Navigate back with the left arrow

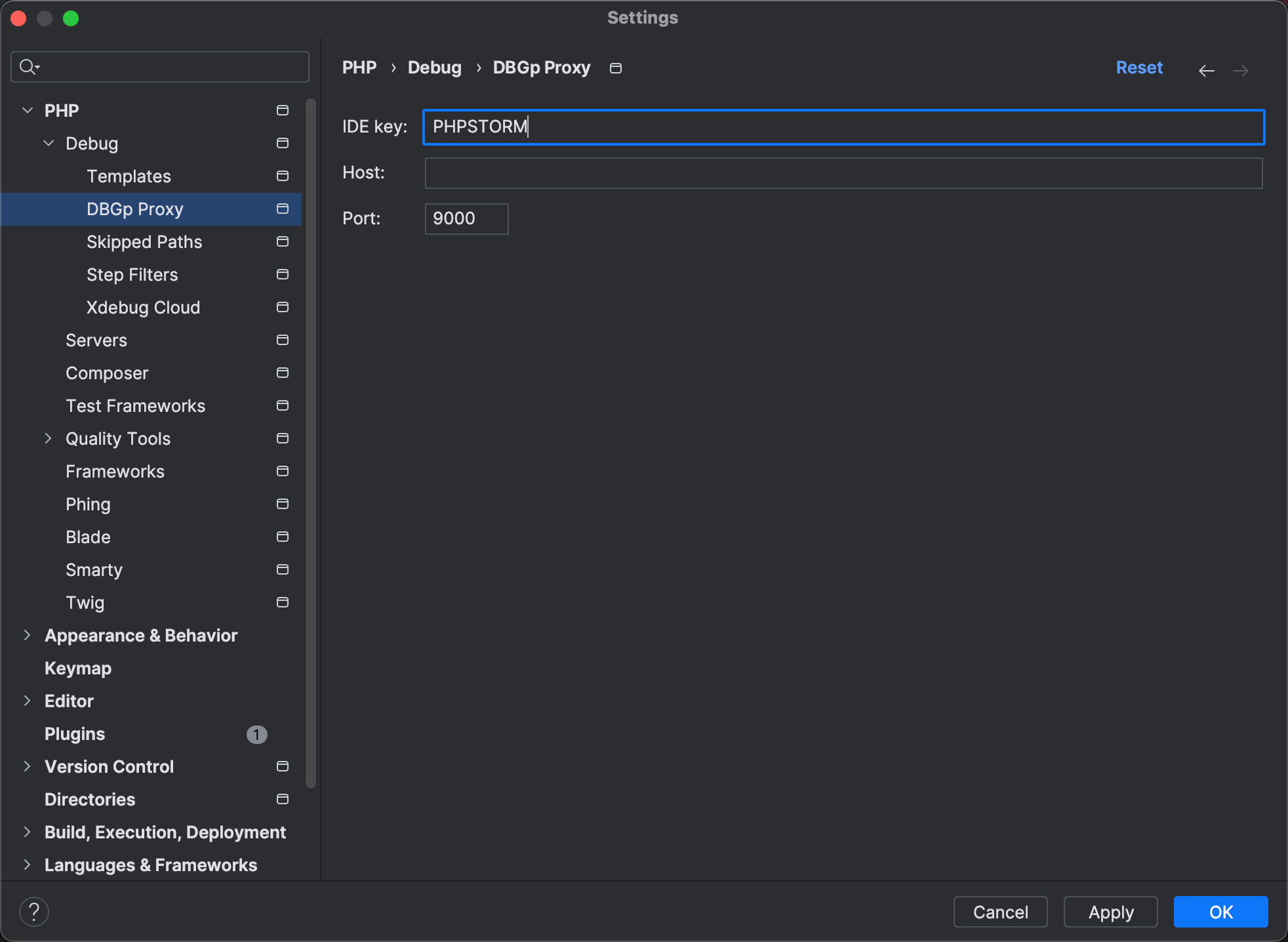1207,70
